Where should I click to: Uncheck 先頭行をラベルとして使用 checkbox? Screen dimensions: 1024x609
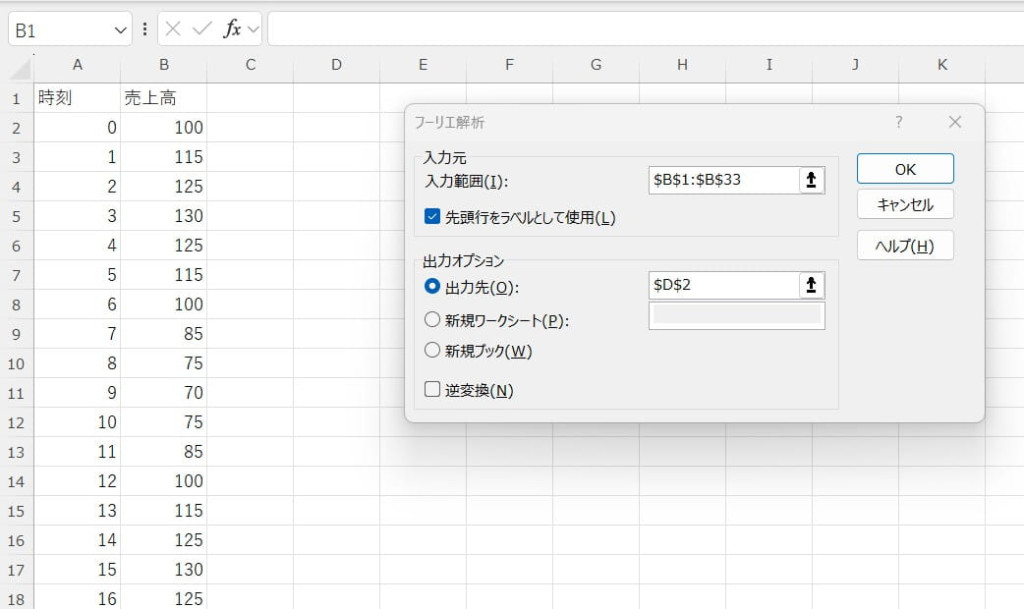point(432,217)
